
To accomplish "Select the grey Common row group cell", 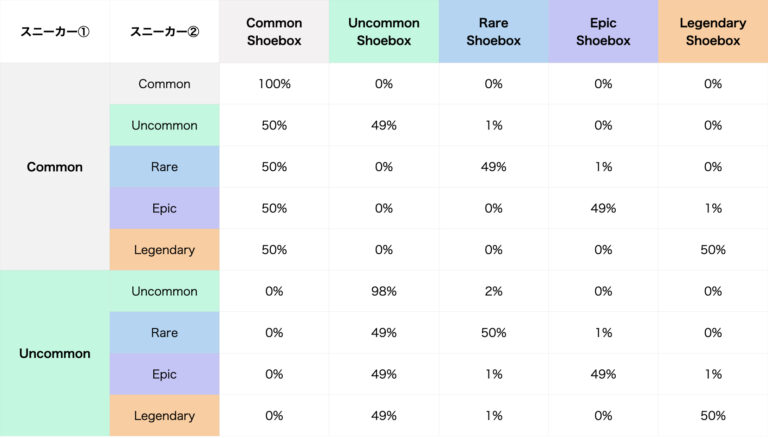I will point(55,167).
